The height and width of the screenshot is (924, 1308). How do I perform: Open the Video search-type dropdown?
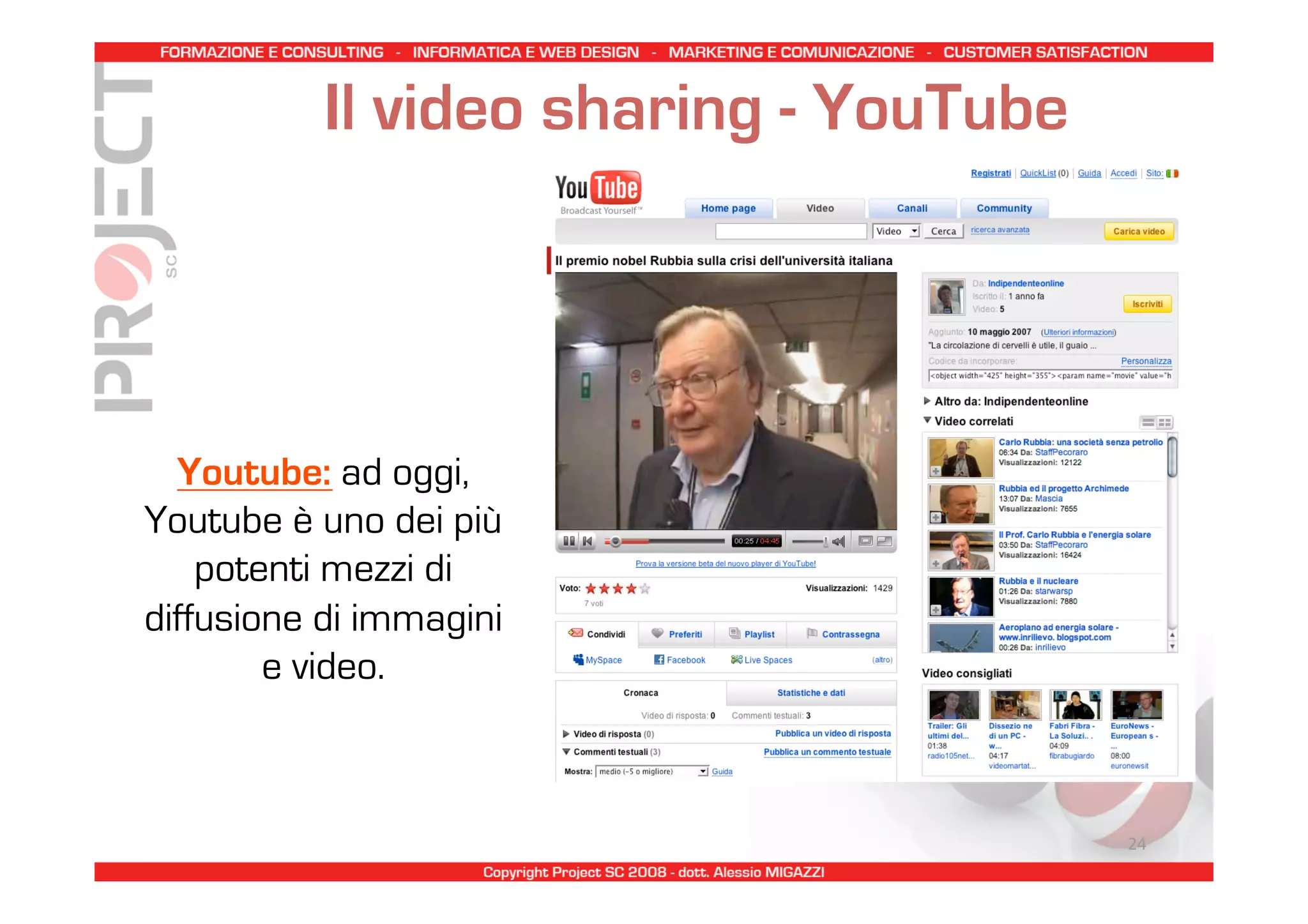pyautogui.click(x=896, y=231)
